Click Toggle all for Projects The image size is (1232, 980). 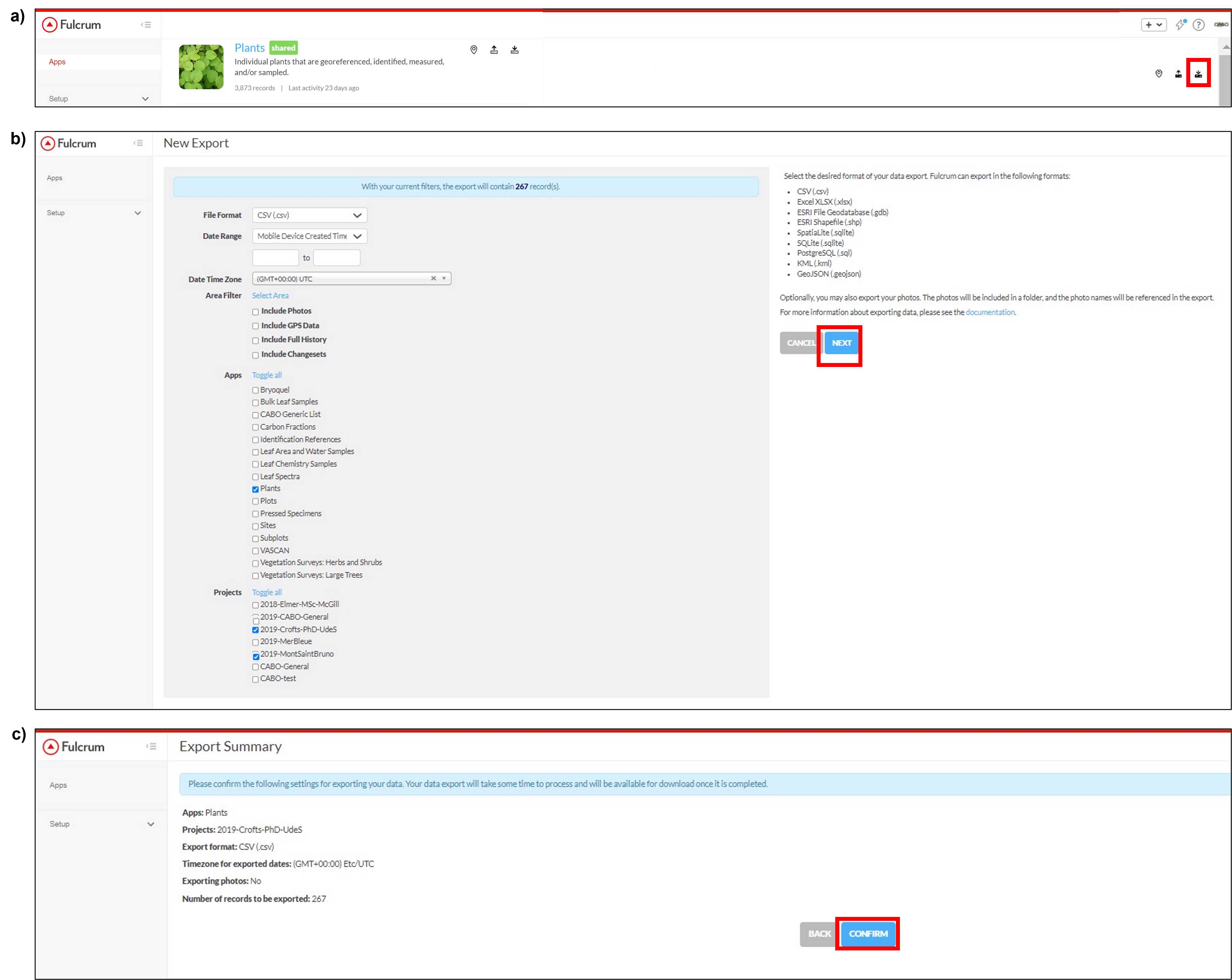point(267,592)
